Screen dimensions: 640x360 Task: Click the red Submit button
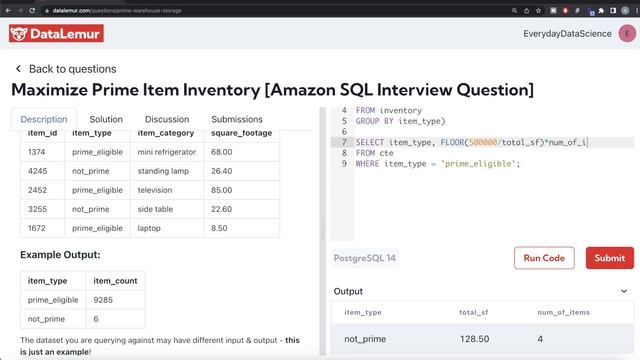coord(610,258)
